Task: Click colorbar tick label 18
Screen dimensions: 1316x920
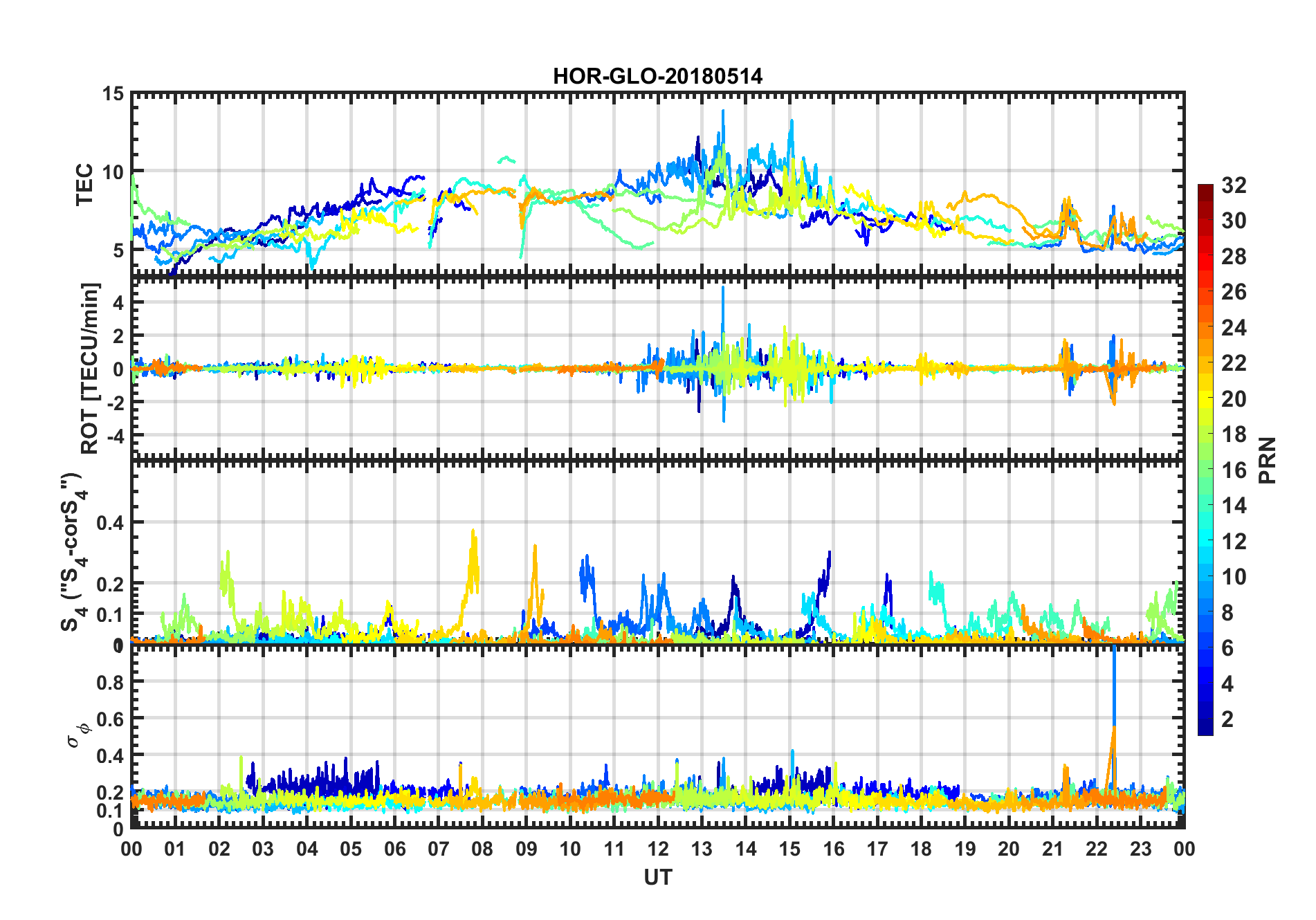Action: tap(1234, 434)
